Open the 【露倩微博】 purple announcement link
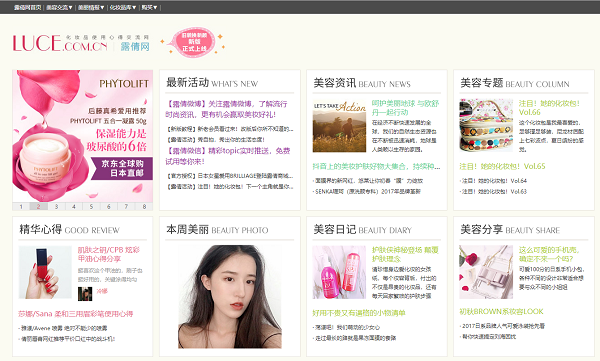The width and height of the screenshot is (600, 361). coord(227,109)
